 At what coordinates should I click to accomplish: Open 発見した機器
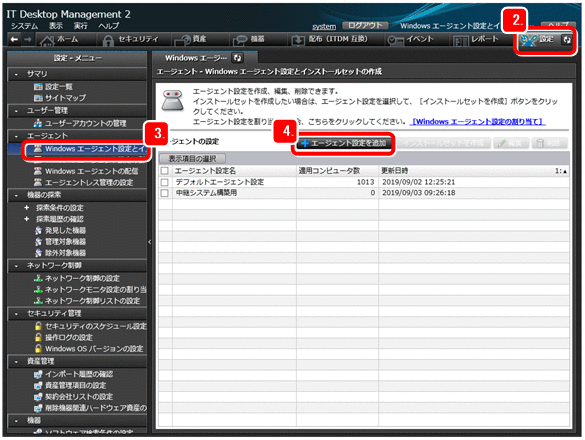[65, 231]
